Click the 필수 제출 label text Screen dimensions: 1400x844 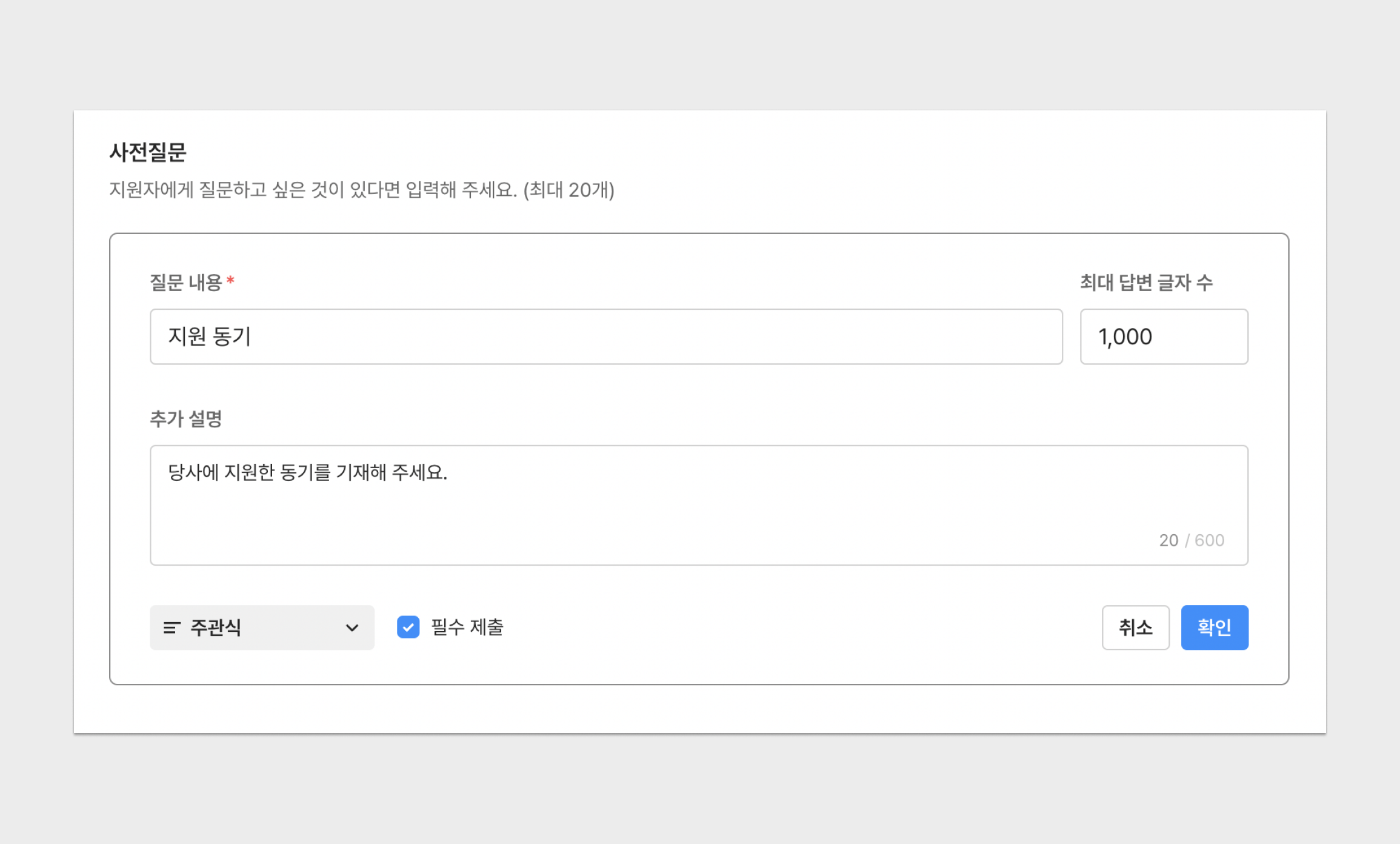point(467,627)
